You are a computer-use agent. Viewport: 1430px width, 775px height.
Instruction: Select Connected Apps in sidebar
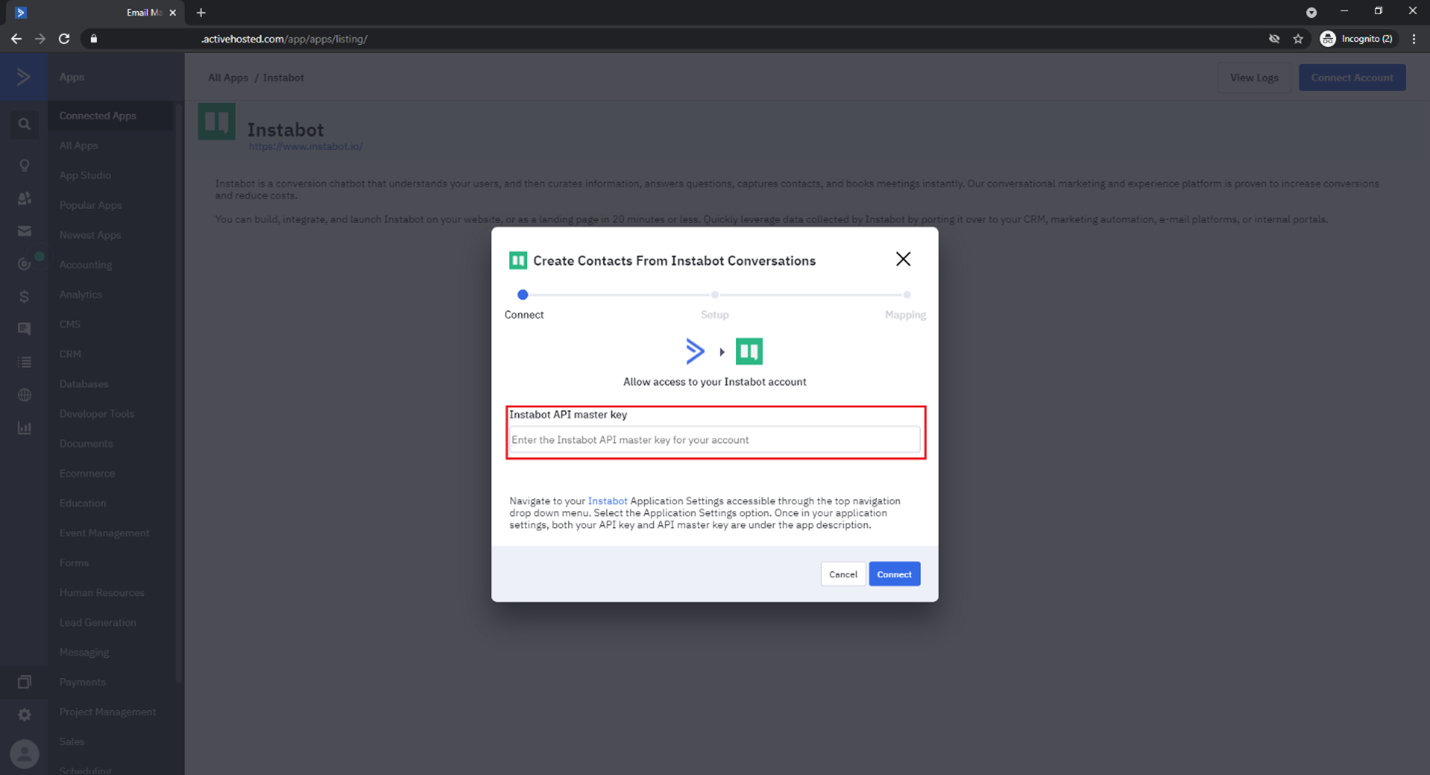point(97,116)
